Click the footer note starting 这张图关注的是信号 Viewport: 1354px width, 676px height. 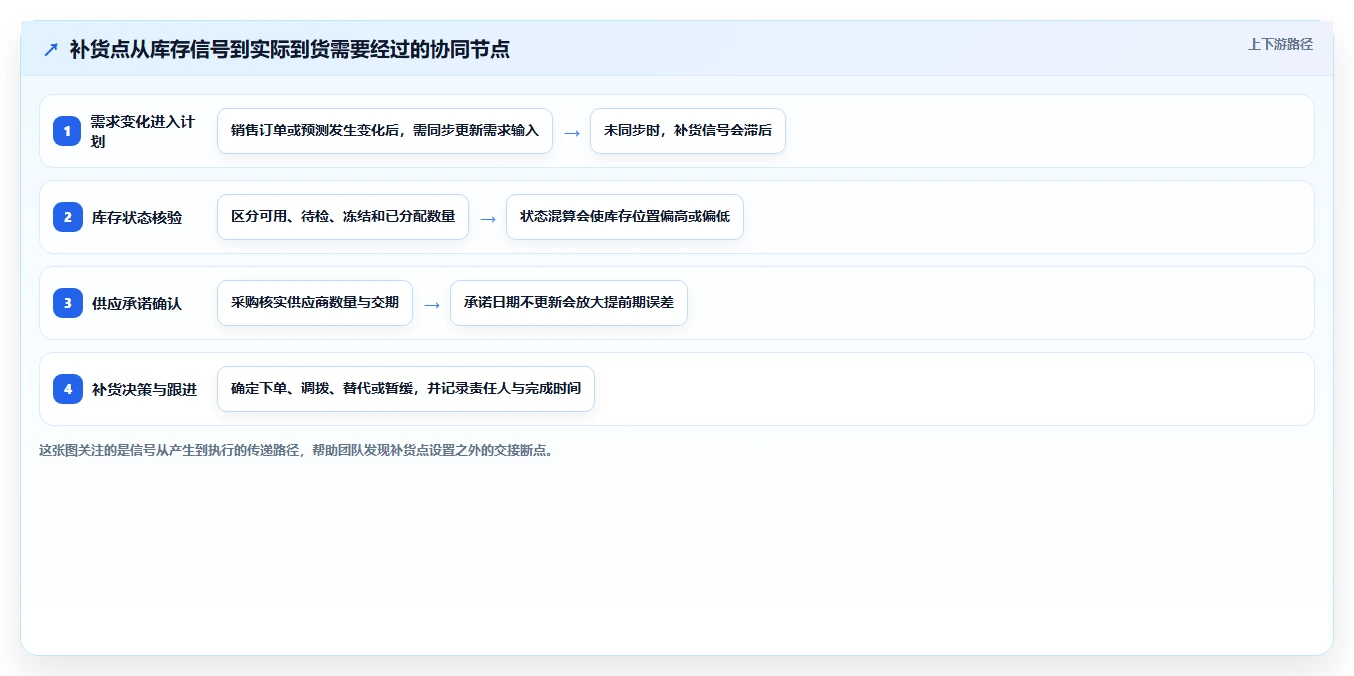coord(296,450)
